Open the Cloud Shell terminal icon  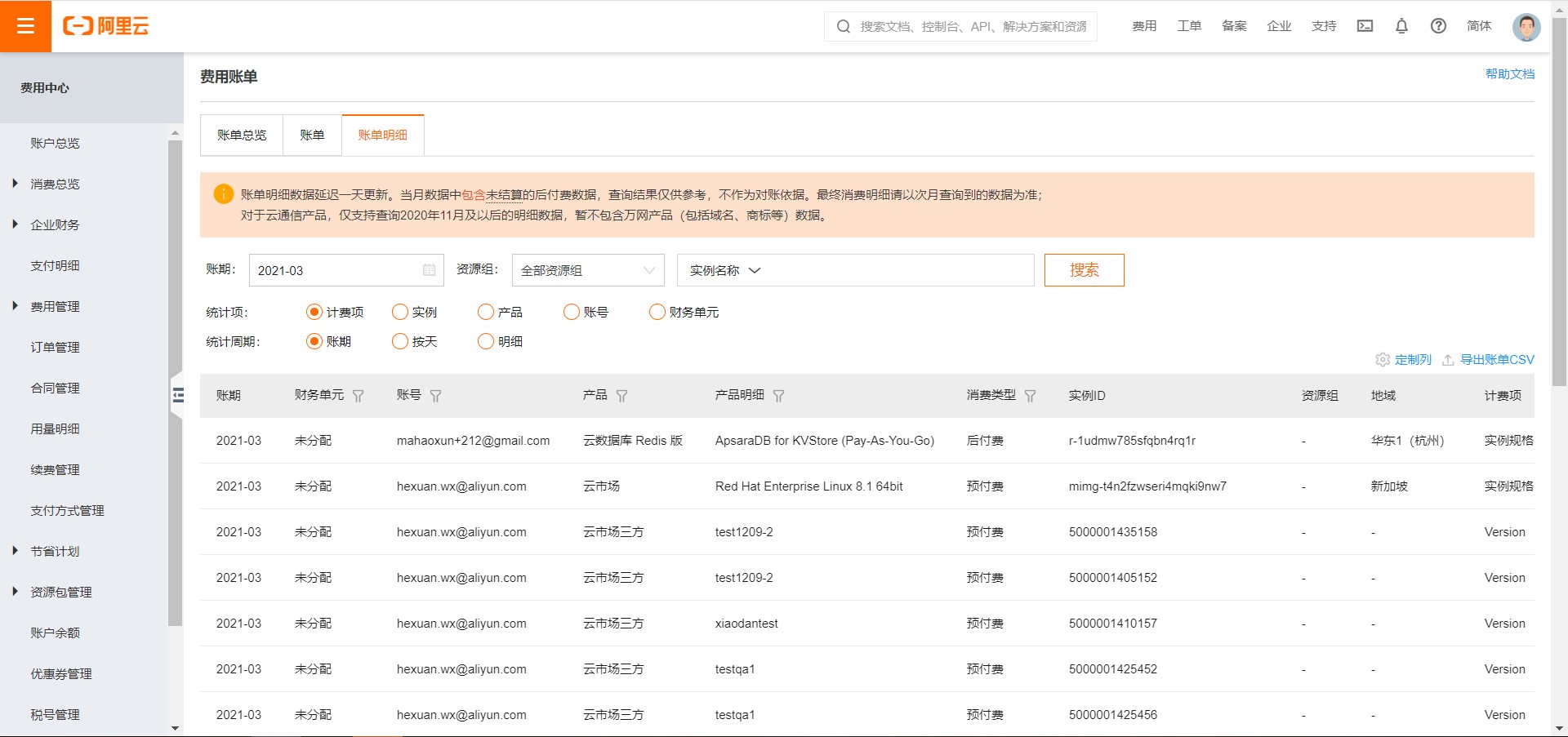pyautogui.click(x=1365, y=26)
